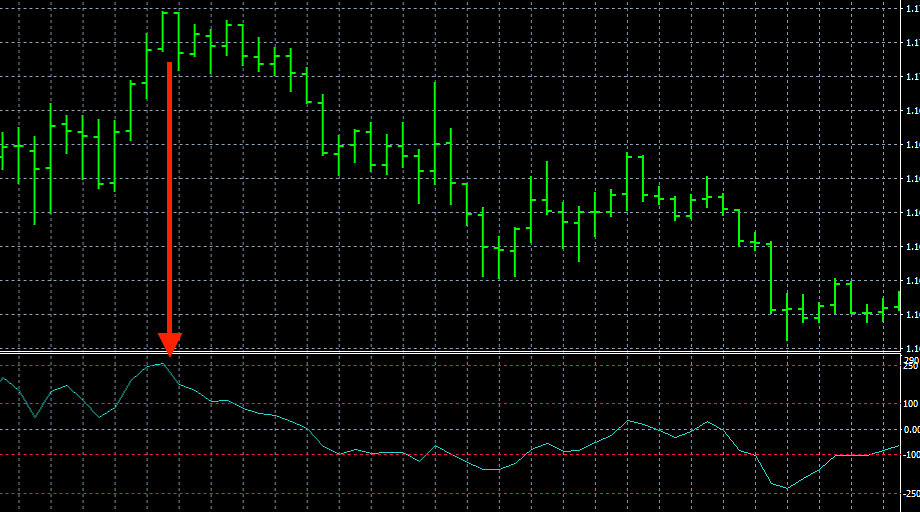Select the red dashed -100 level line
The image size is (920, 512).
(x=449, y=455)
